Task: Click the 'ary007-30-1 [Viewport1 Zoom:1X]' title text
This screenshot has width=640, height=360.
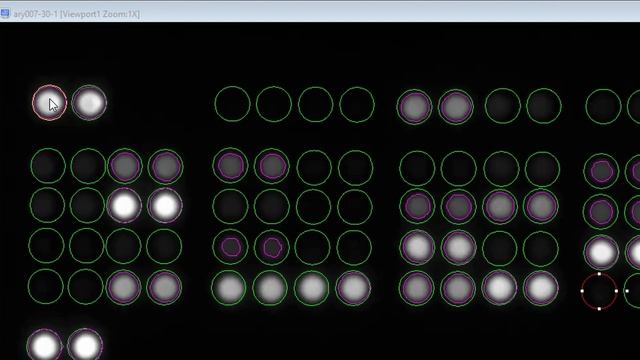Action: click(76, 14)
